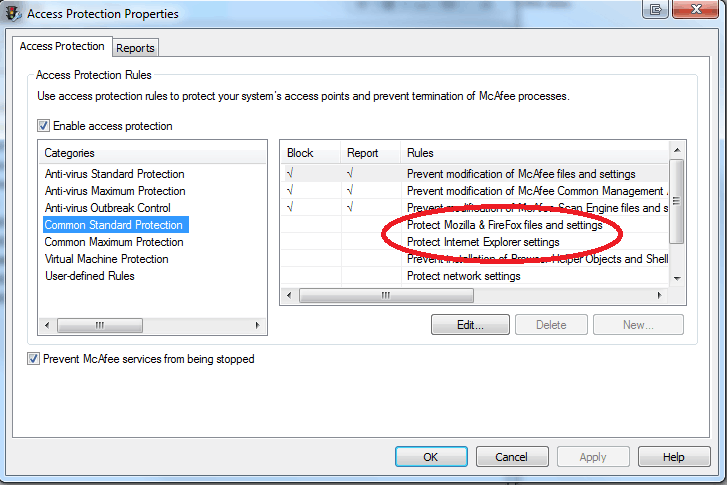Viewport: 727px width, 485px height.
Task: Choose Virtual Machine Protection category
Action: (x=106, y=259)
